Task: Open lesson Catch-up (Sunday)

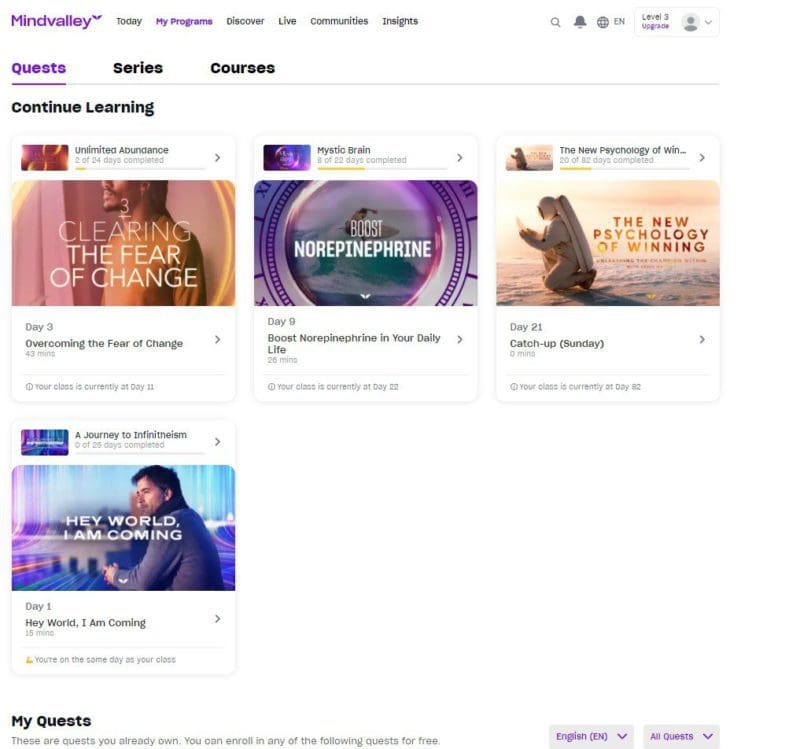Action: (557, 343)
